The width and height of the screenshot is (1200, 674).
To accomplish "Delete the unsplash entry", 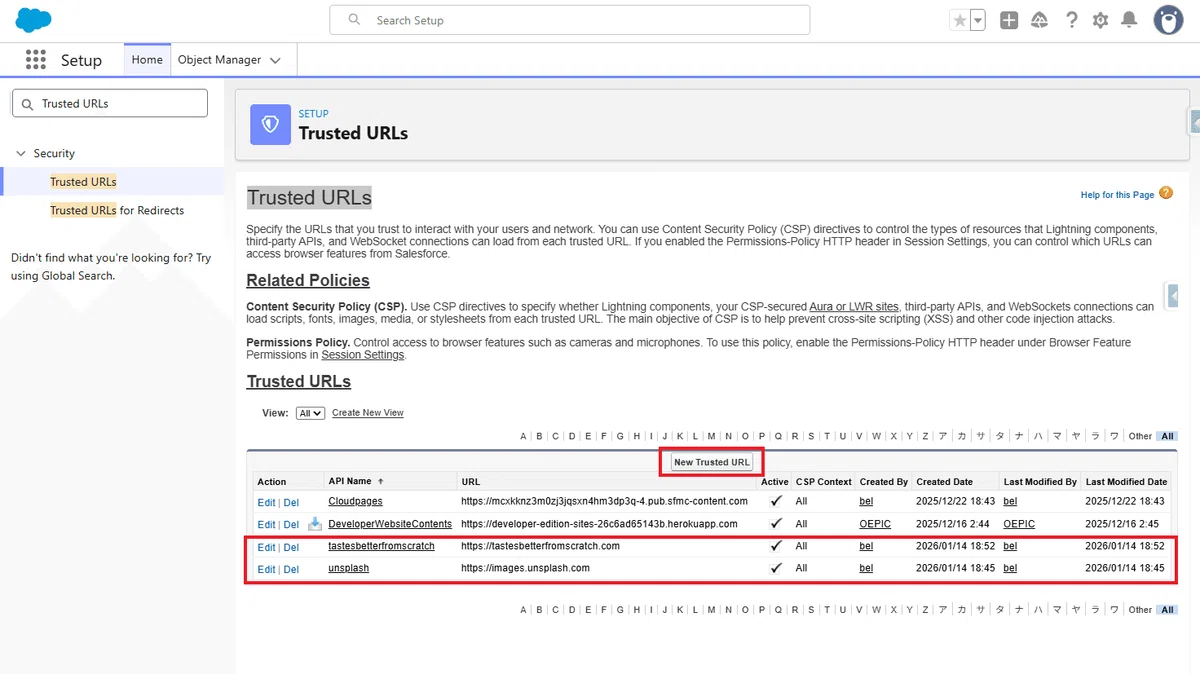I will [291, 569].
